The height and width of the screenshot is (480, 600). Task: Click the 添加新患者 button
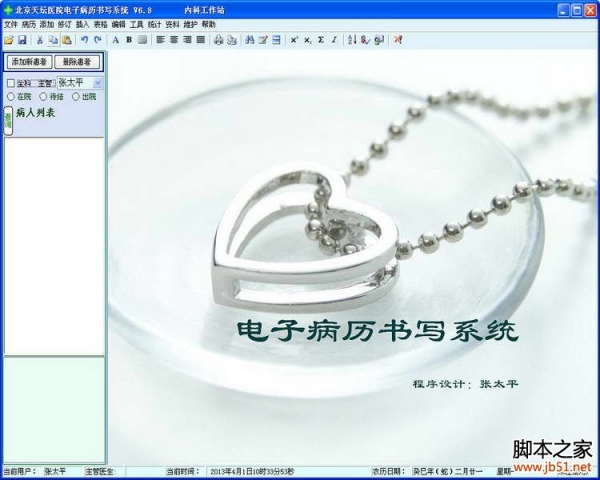[29, 62]
